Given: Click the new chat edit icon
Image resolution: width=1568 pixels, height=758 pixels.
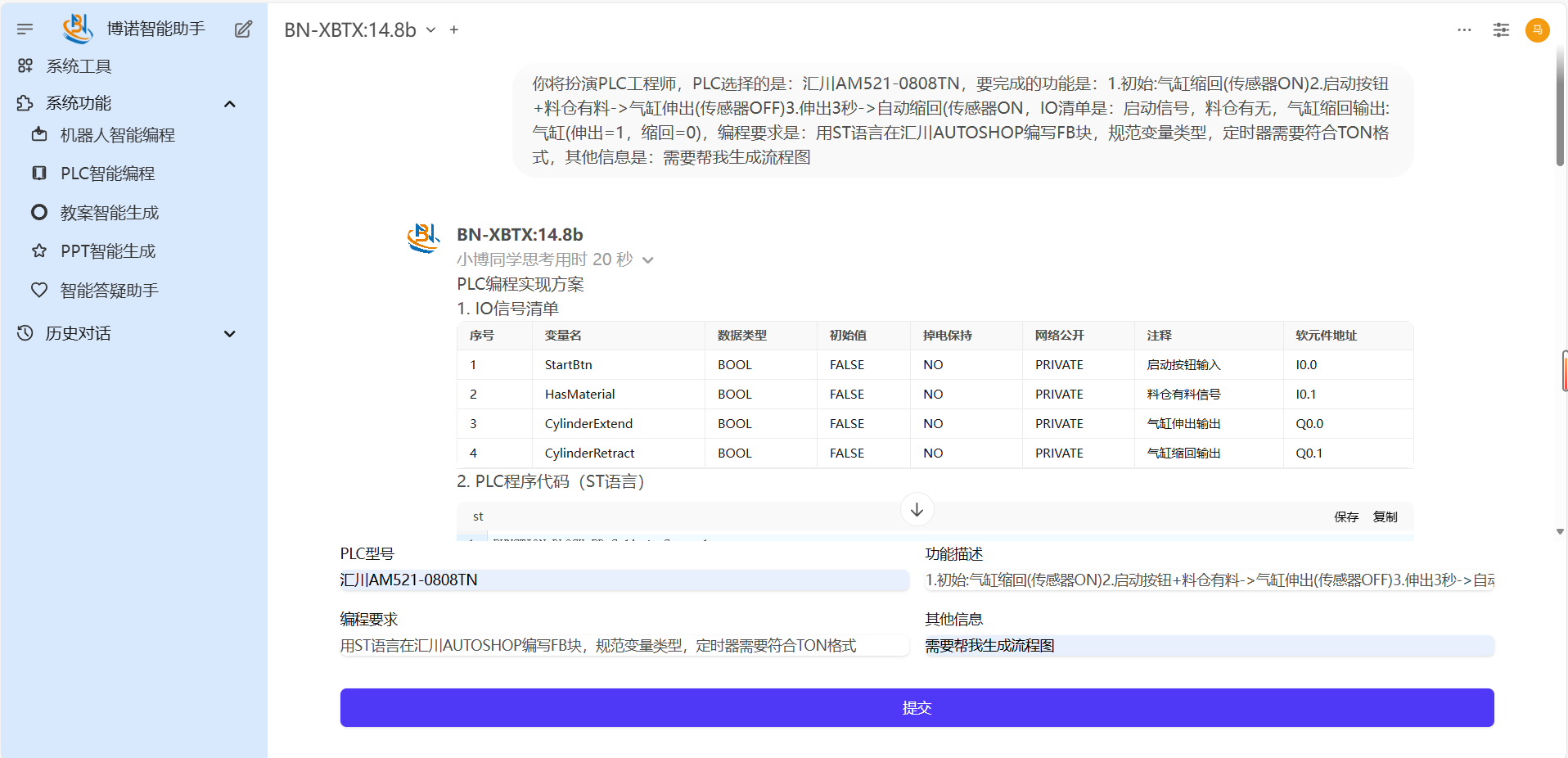Looking at the screenshot, I should coord(243,29).
